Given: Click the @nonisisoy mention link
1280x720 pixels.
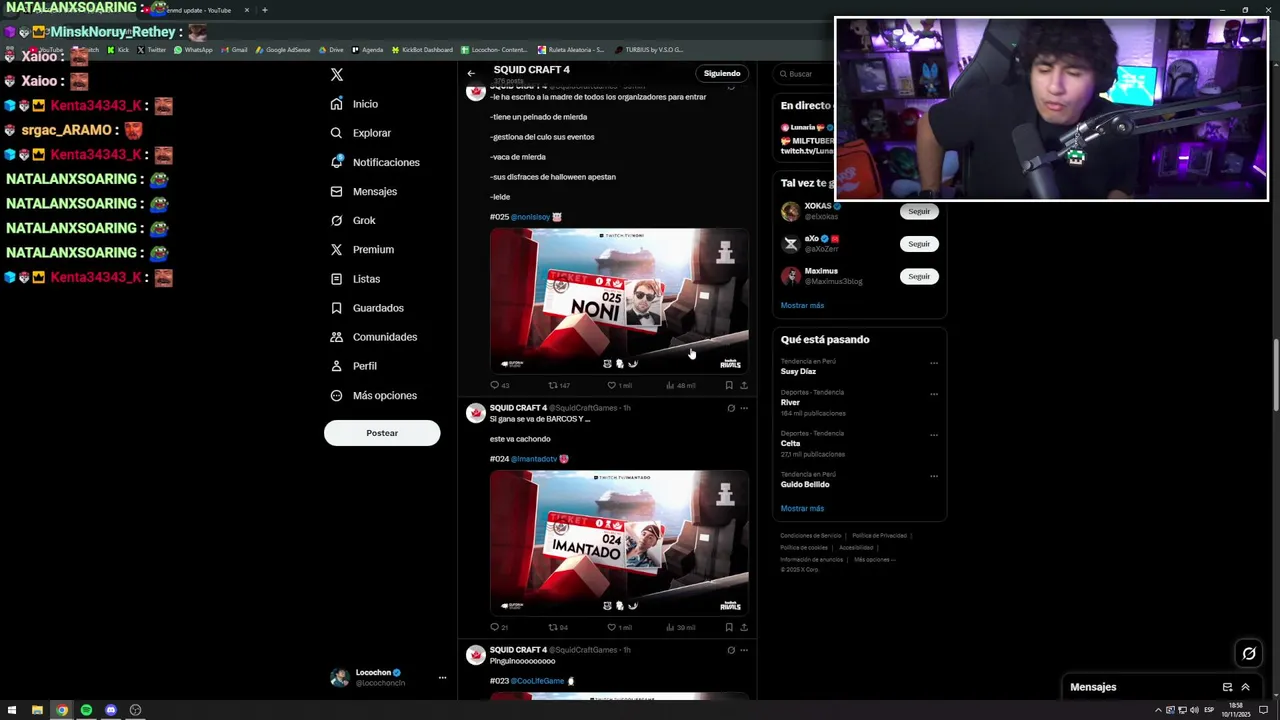Looking at the screenshot, I should coord(530,217).
